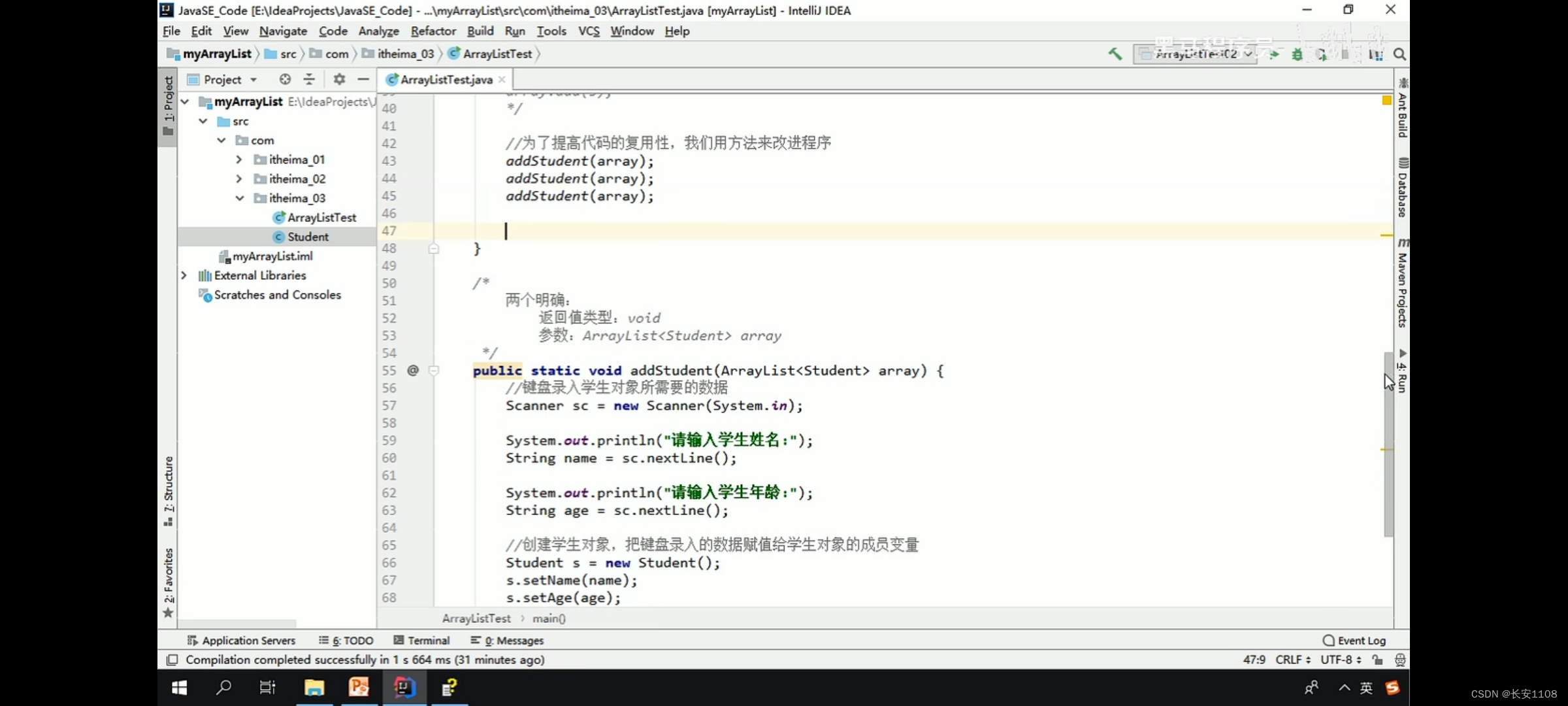Open the Application Servers tool window

click(241, 641)
